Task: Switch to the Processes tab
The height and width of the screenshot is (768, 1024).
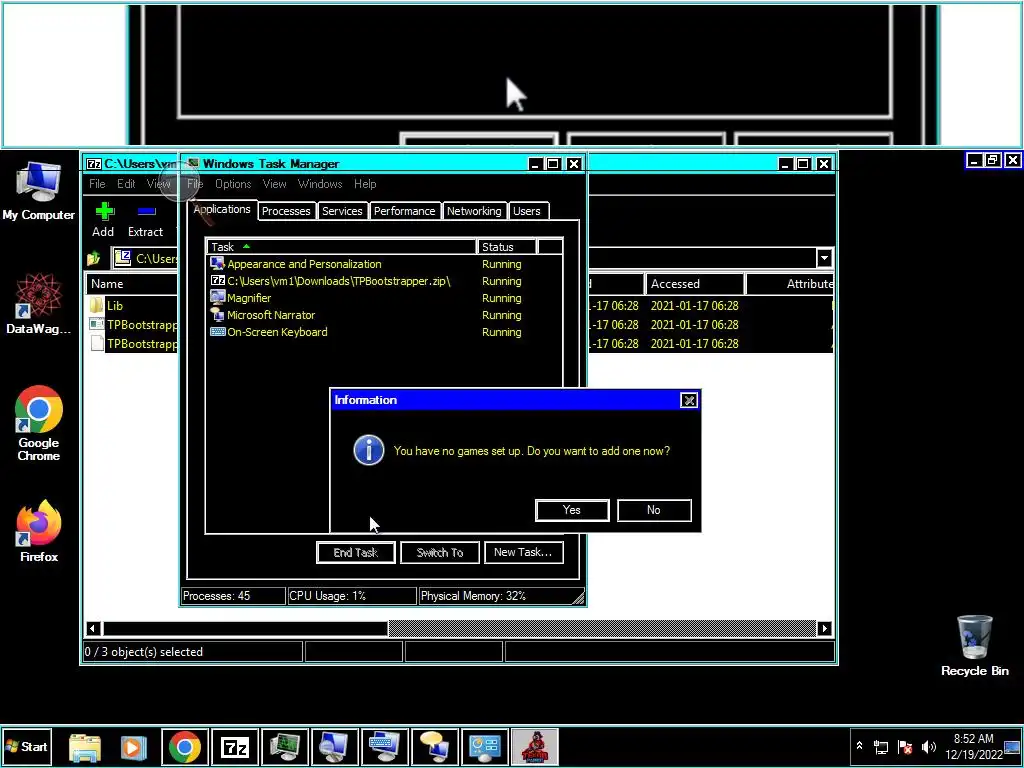Action: click(286, 211)
